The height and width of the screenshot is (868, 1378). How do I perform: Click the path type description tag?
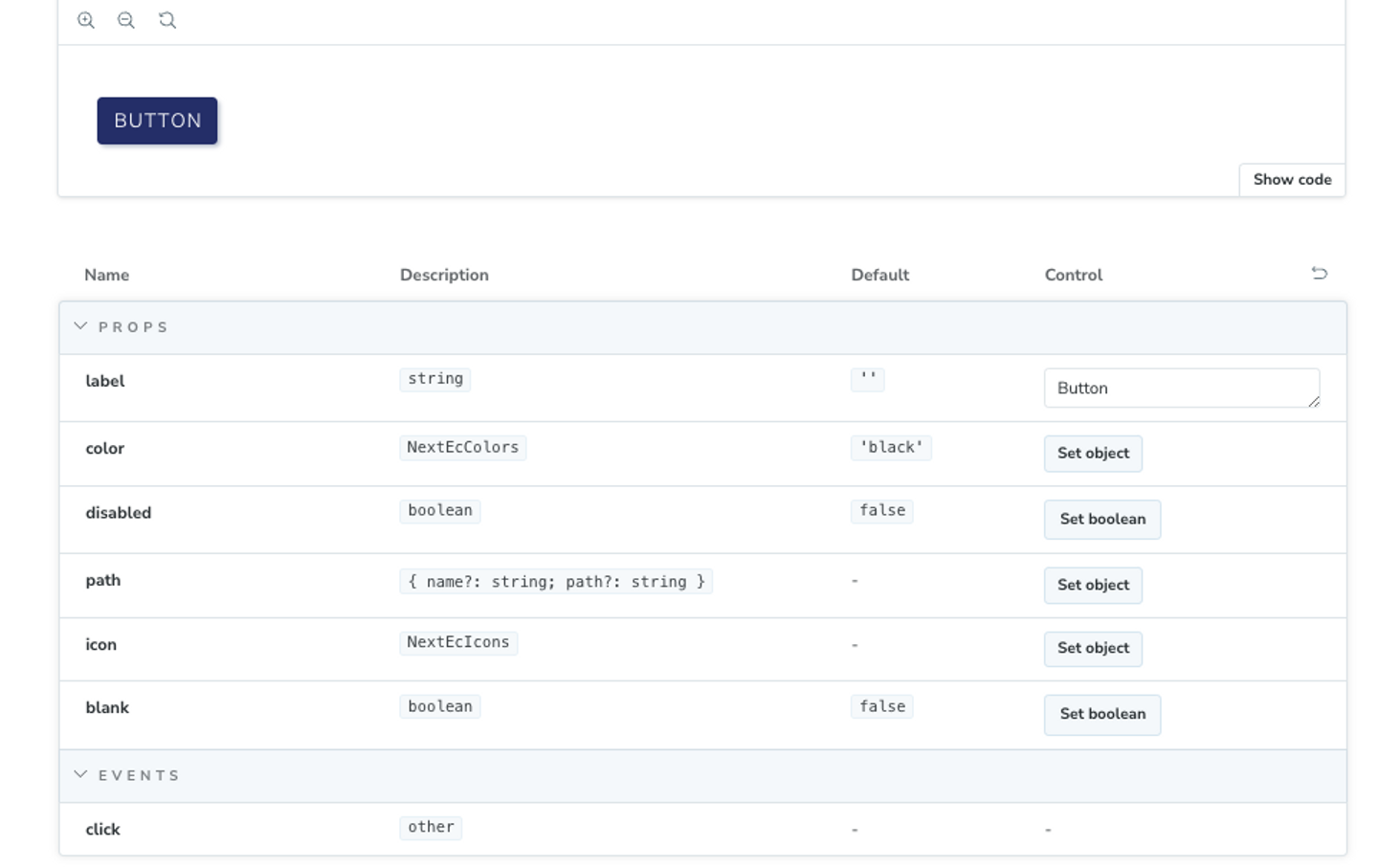point(556,582)
